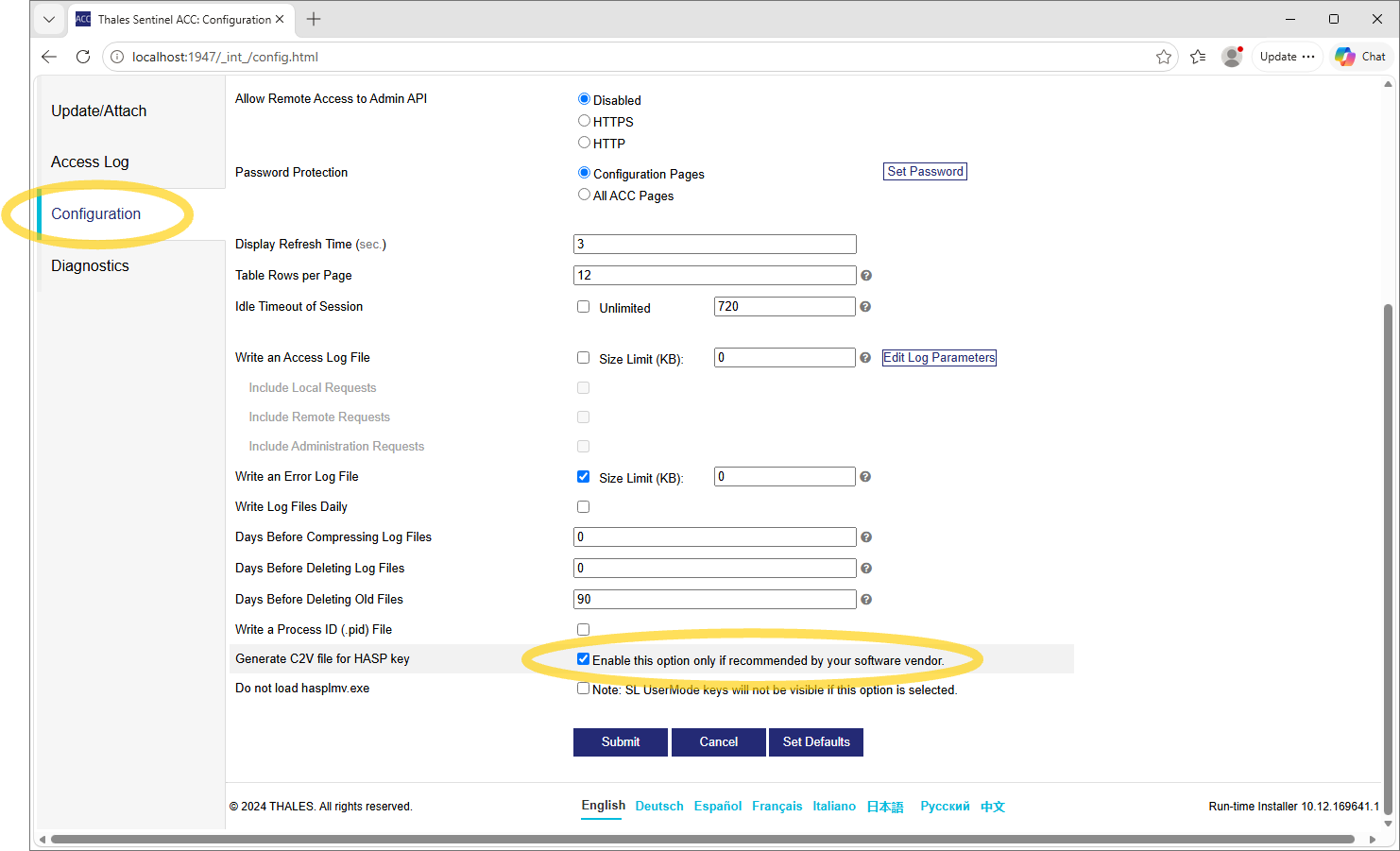This screenshot has height=851, width=1400.
Task: Open a new browser tab
Action: 314,19
